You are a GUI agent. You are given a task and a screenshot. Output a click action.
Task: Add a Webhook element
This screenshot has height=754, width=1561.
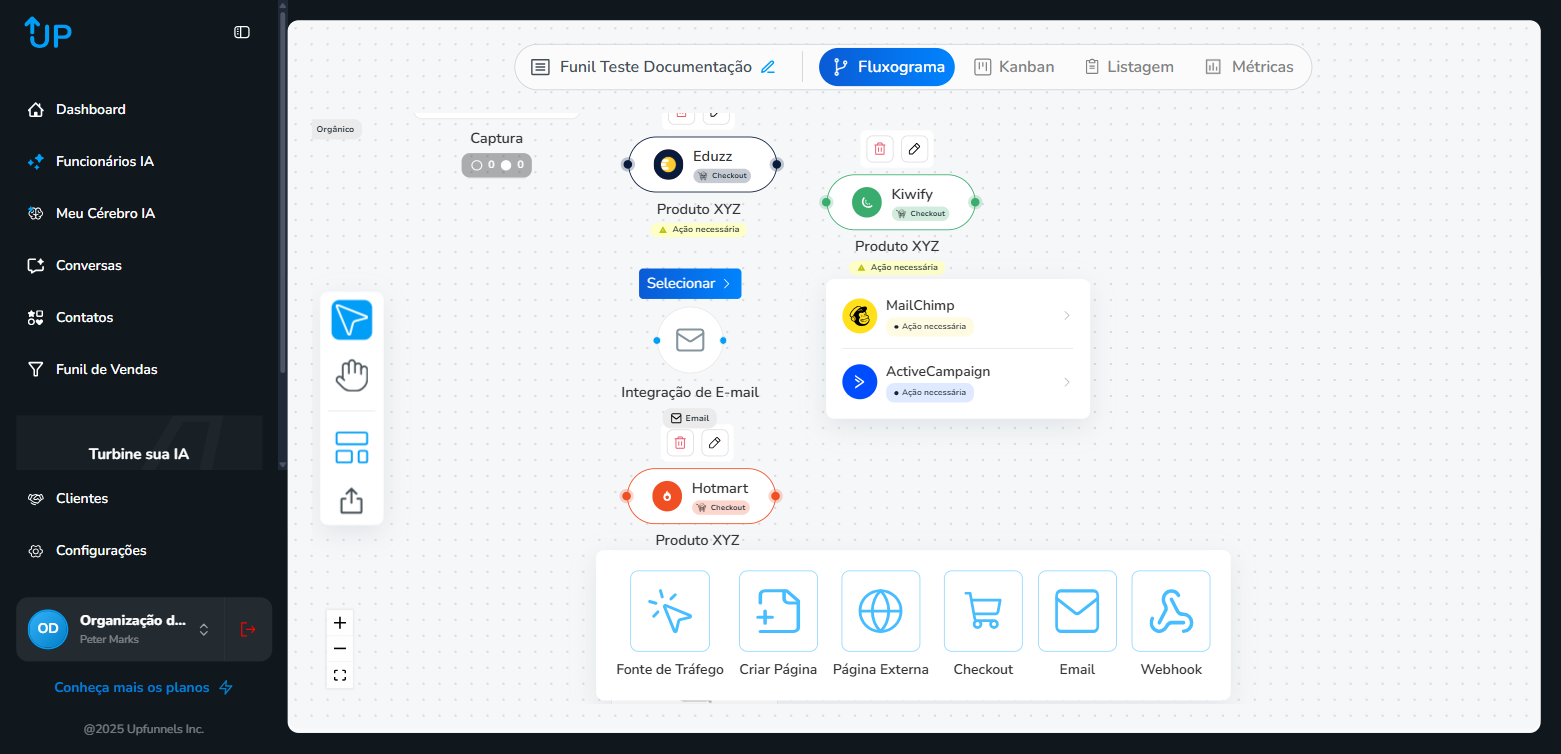point(1170,611)
